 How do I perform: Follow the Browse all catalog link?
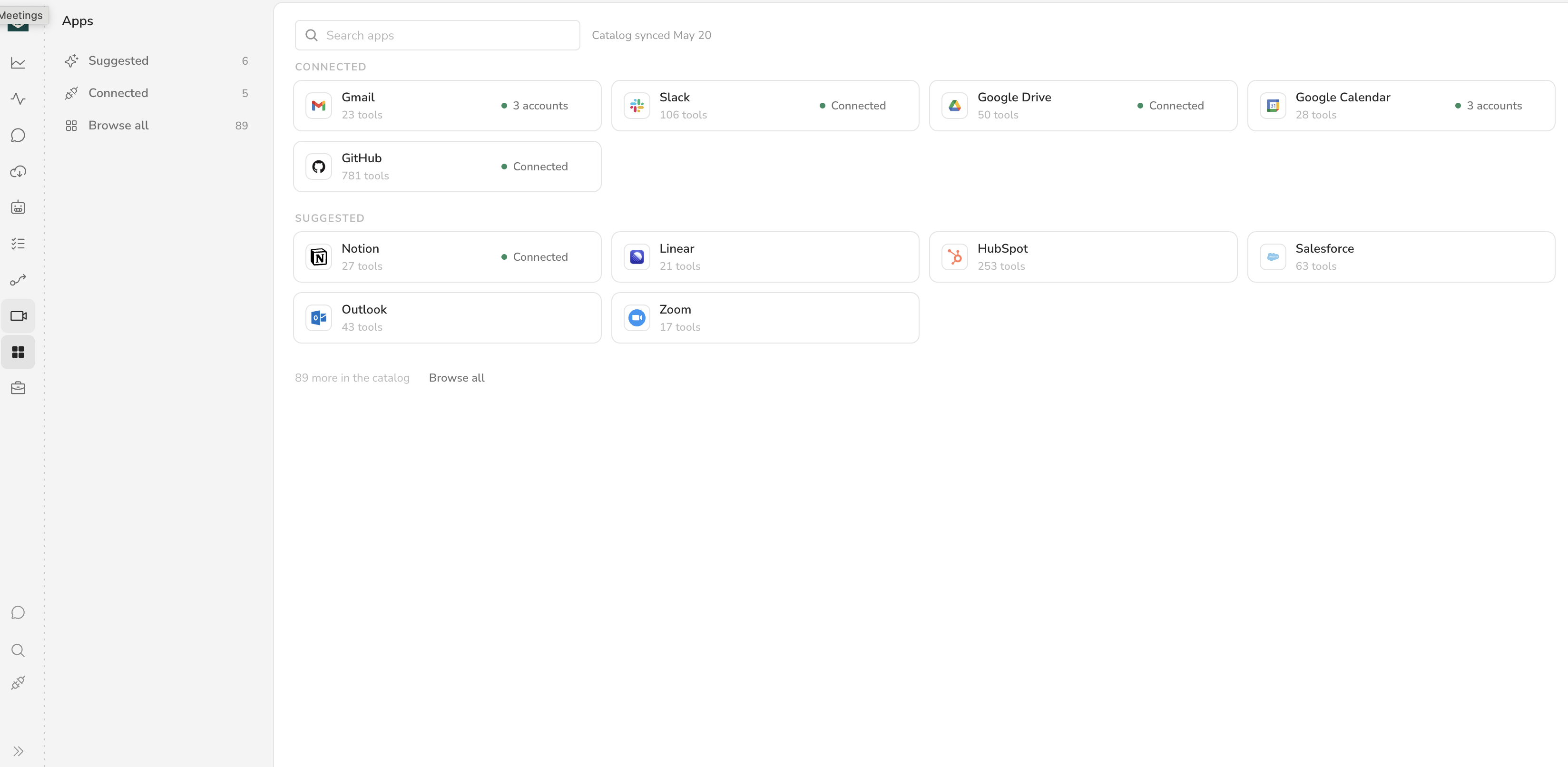click(x=457, y=377)
